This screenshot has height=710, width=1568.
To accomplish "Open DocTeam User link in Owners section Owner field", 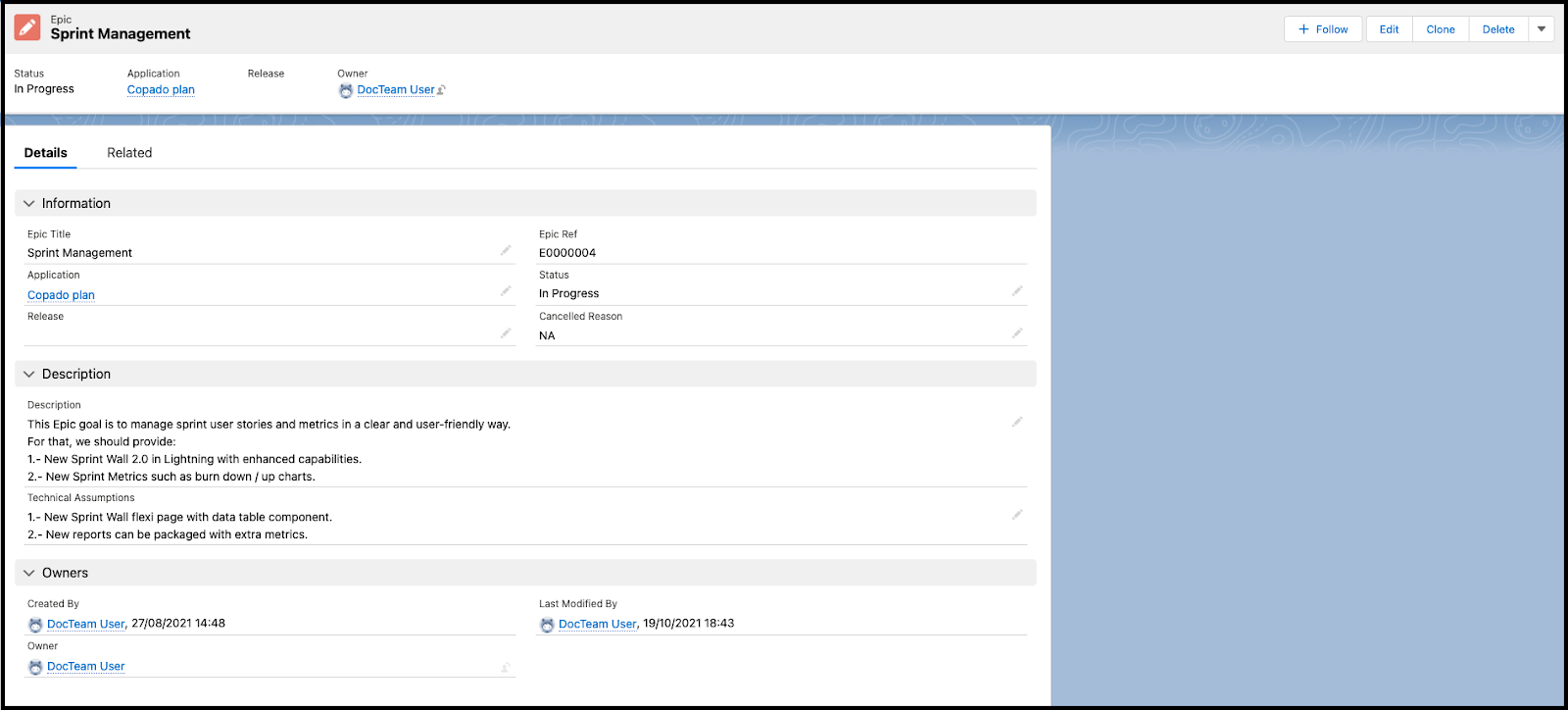I will click(x=86, y=667).
